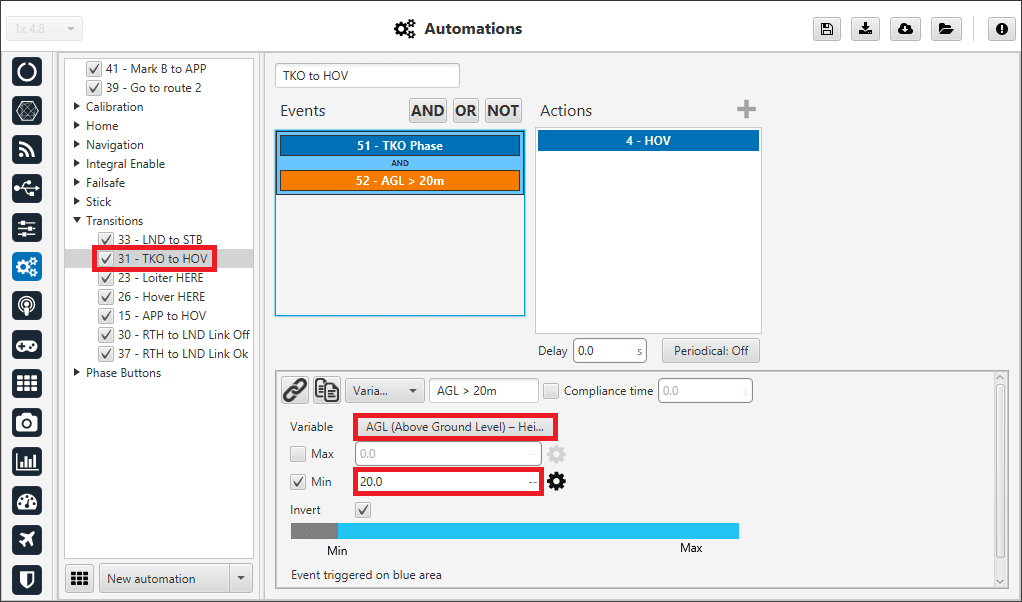Click the blue Min-Max range bar
This screenshot has width=1022, height=602.
[538, 531]
